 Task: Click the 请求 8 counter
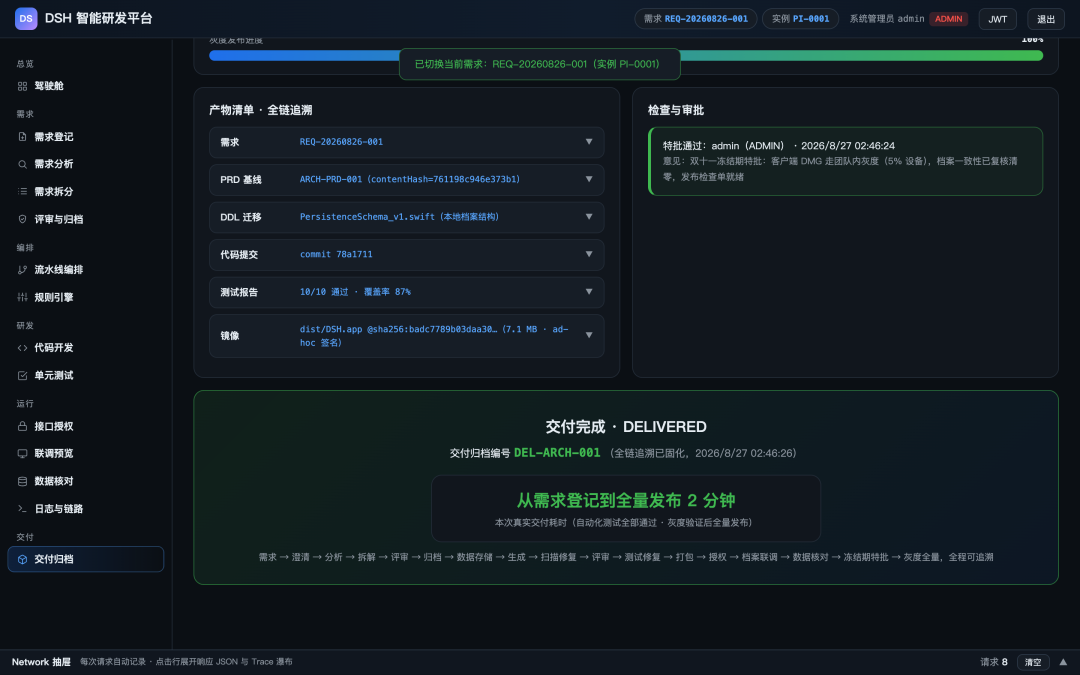(x=994, y=662)
